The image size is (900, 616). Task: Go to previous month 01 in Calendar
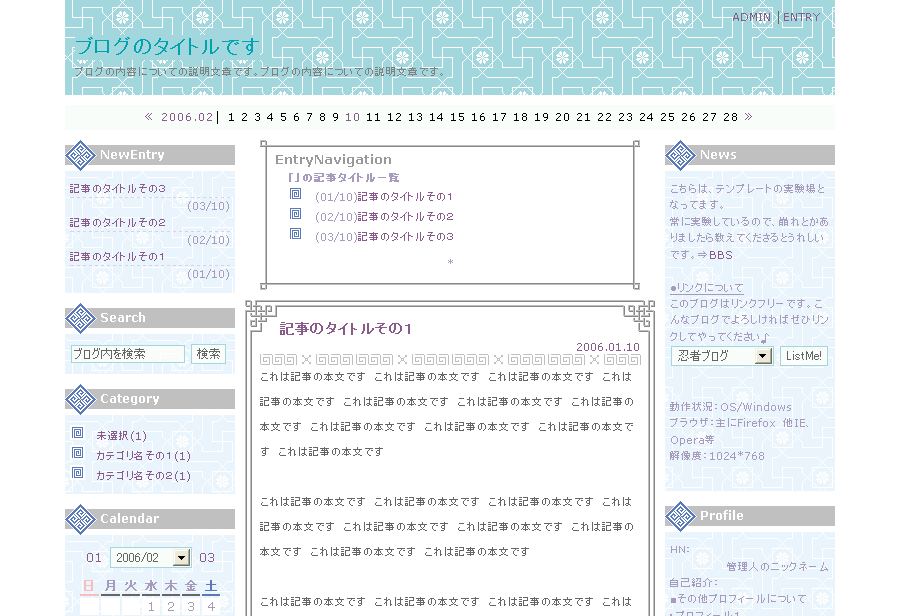[94, 558]
